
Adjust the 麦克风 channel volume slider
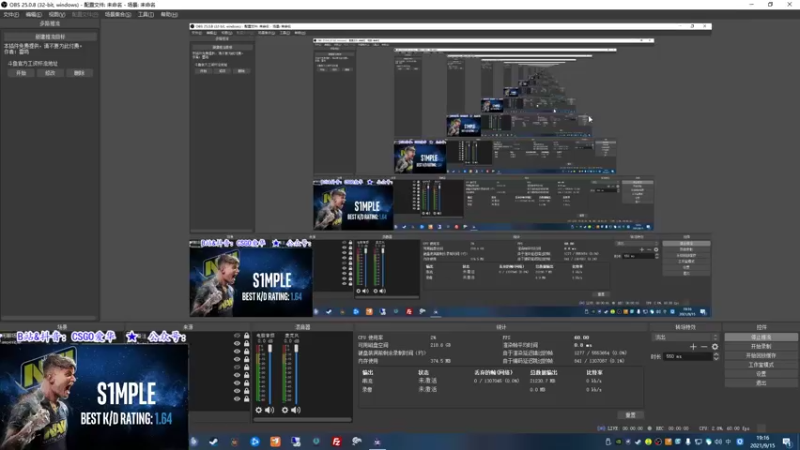pos(296,374)
